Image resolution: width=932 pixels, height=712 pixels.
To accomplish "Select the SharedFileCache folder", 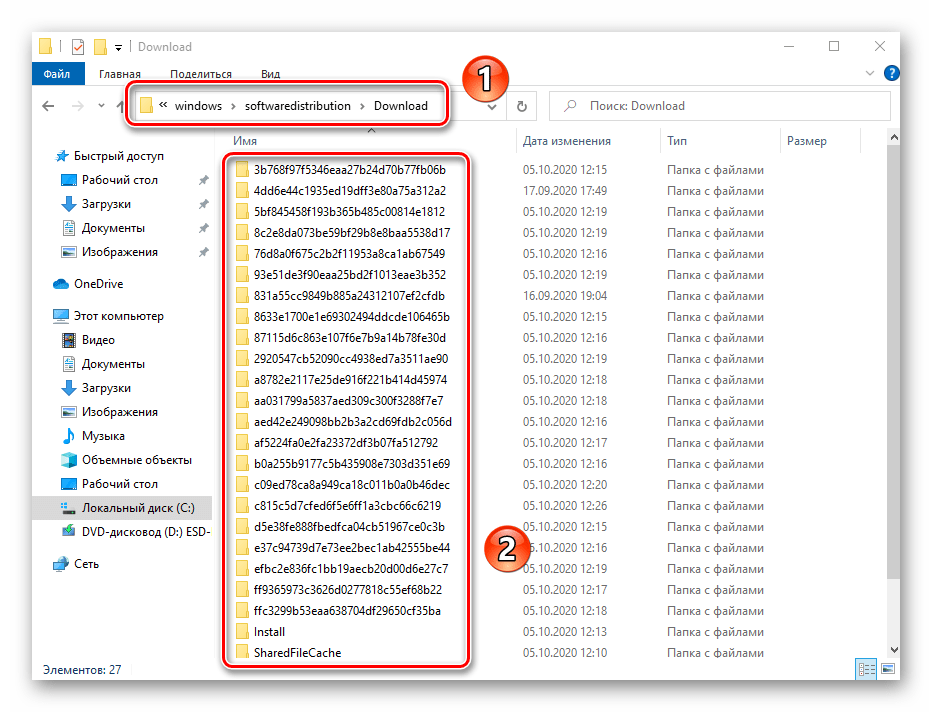I will pyautogui.click(x=297, y=653).
